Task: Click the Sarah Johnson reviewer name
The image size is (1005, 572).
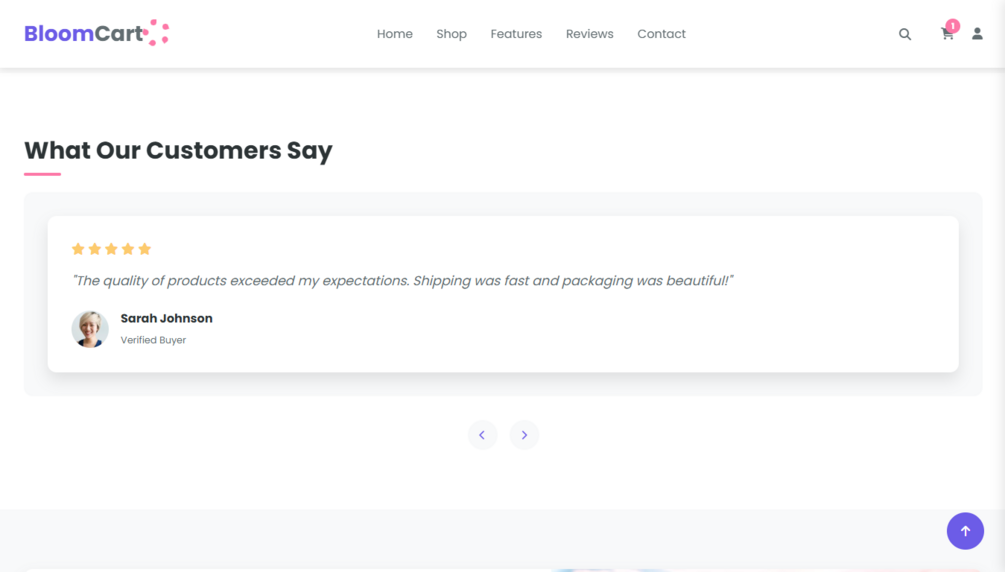Action: pos(167,318)
